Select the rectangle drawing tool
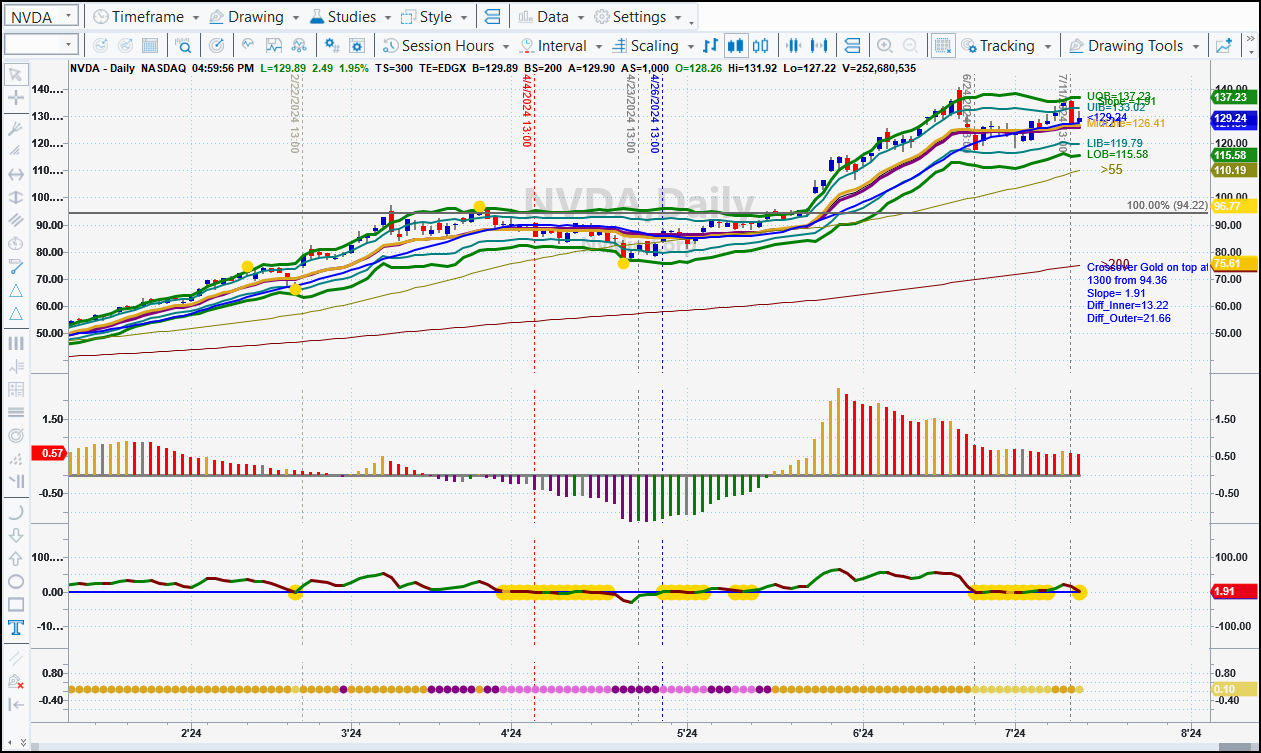 coord(16,604)
